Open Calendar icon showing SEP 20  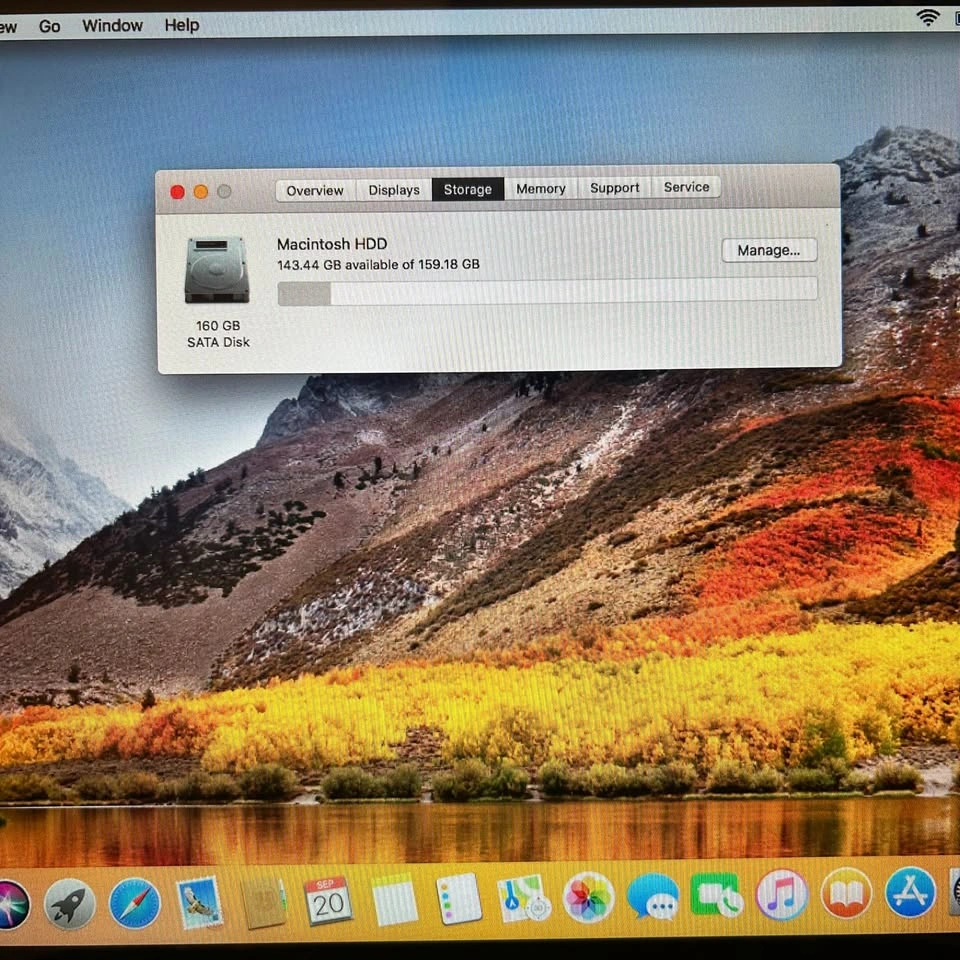point(329,901)
